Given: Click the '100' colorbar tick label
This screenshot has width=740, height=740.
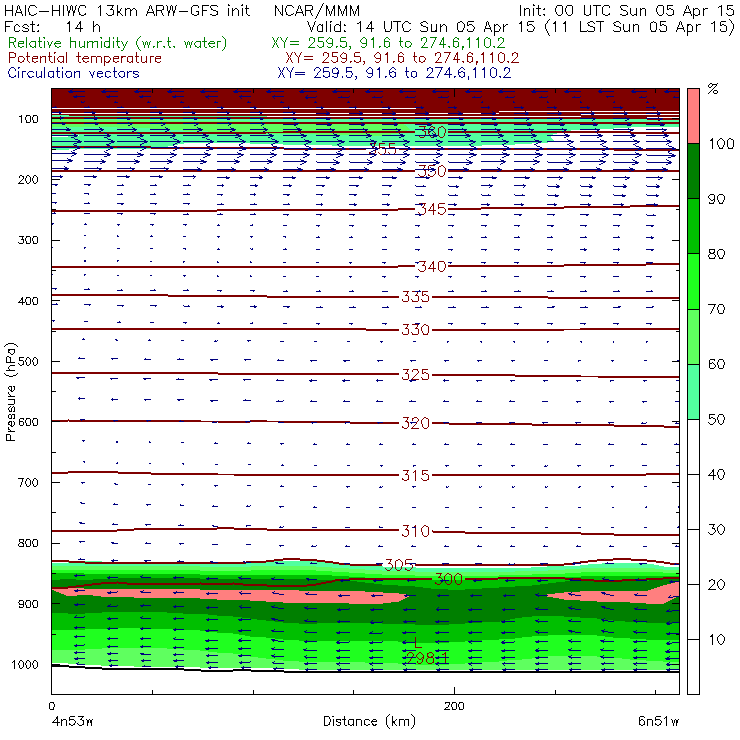Looking at the screenshot, I should pos(721,144).
